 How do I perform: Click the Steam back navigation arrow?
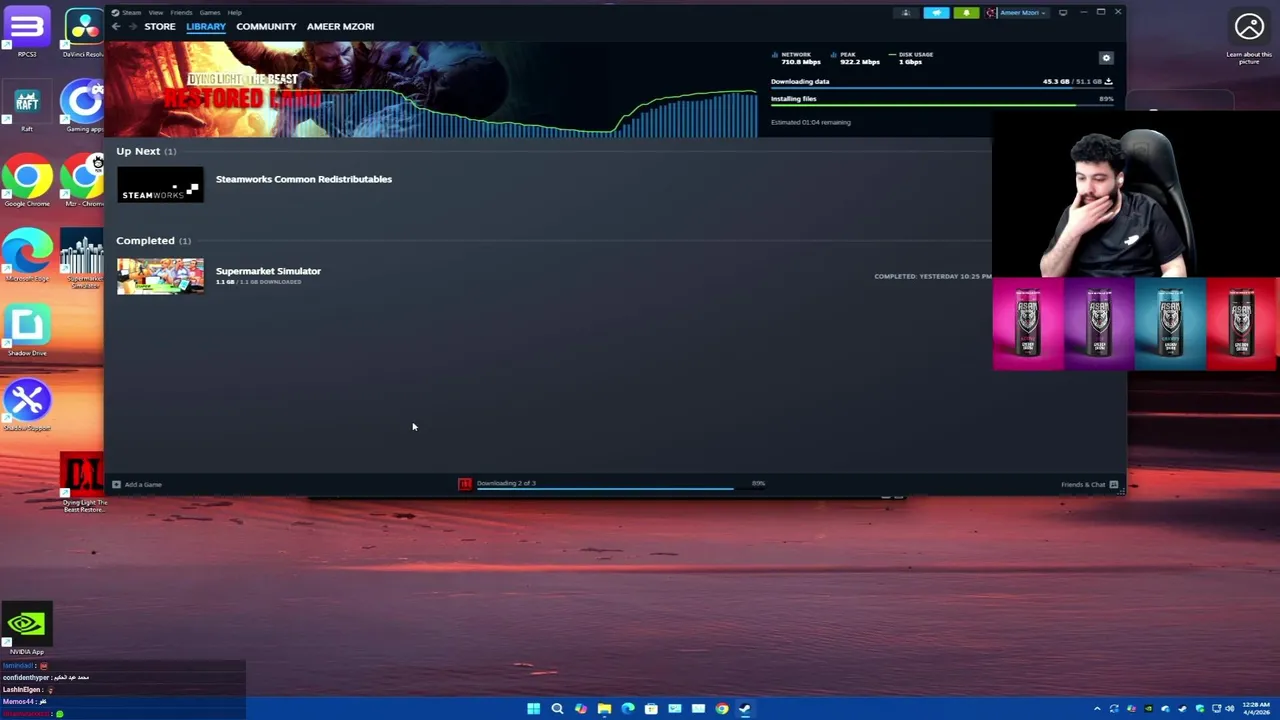116,26
